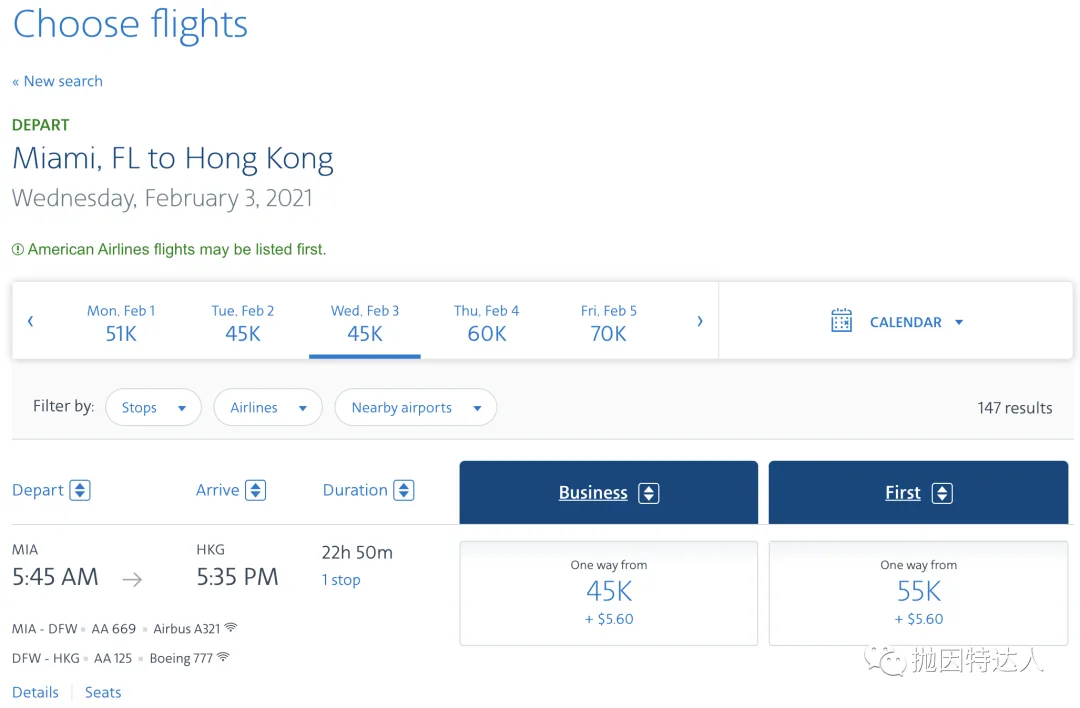Viewport: 1080px width, 708px height.
Task: Show later dates with right arrow
Action: pyautogui.click(x=700, y=321)
